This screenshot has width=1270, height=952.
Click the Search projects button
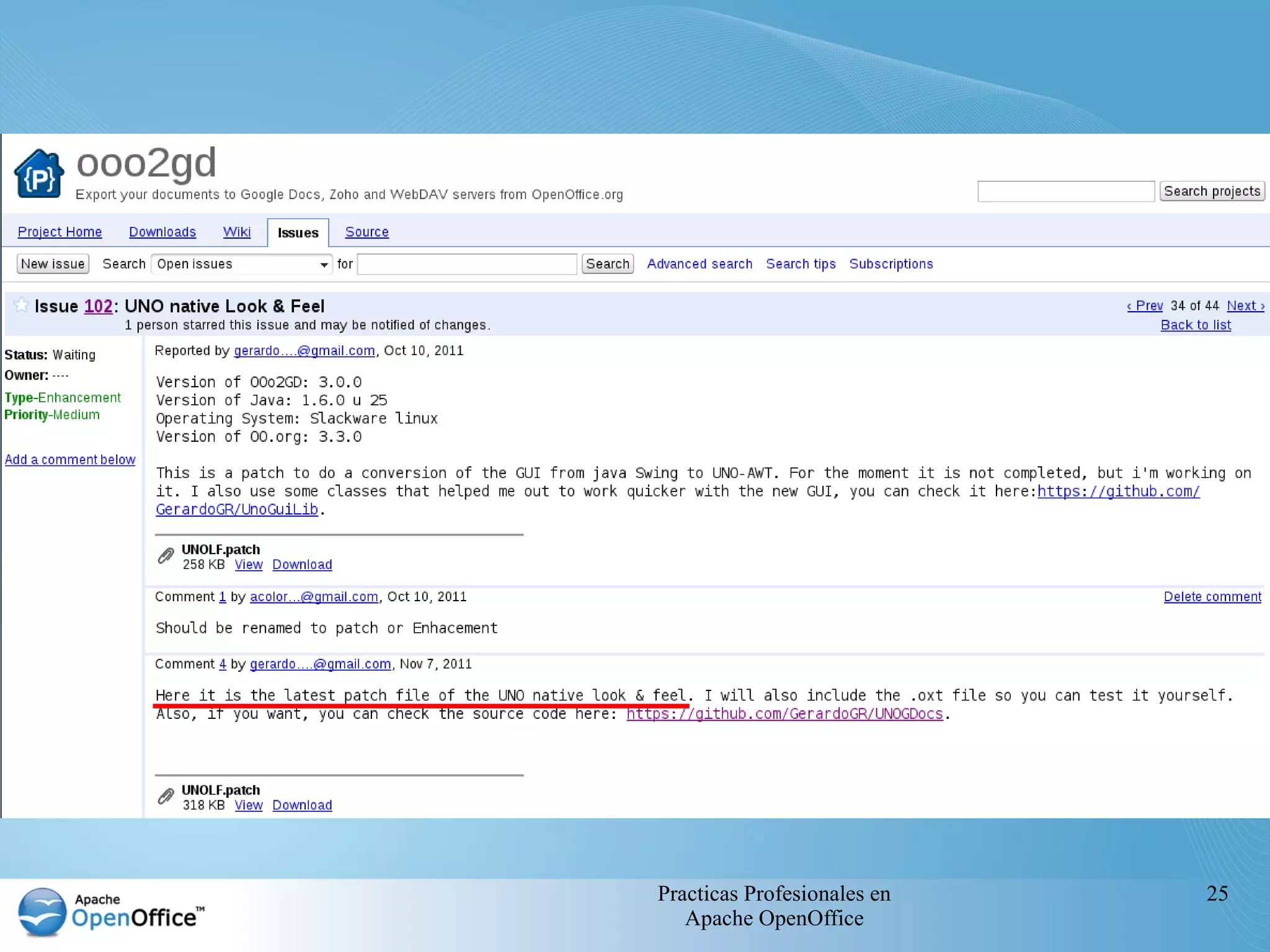coord(1211,192)
